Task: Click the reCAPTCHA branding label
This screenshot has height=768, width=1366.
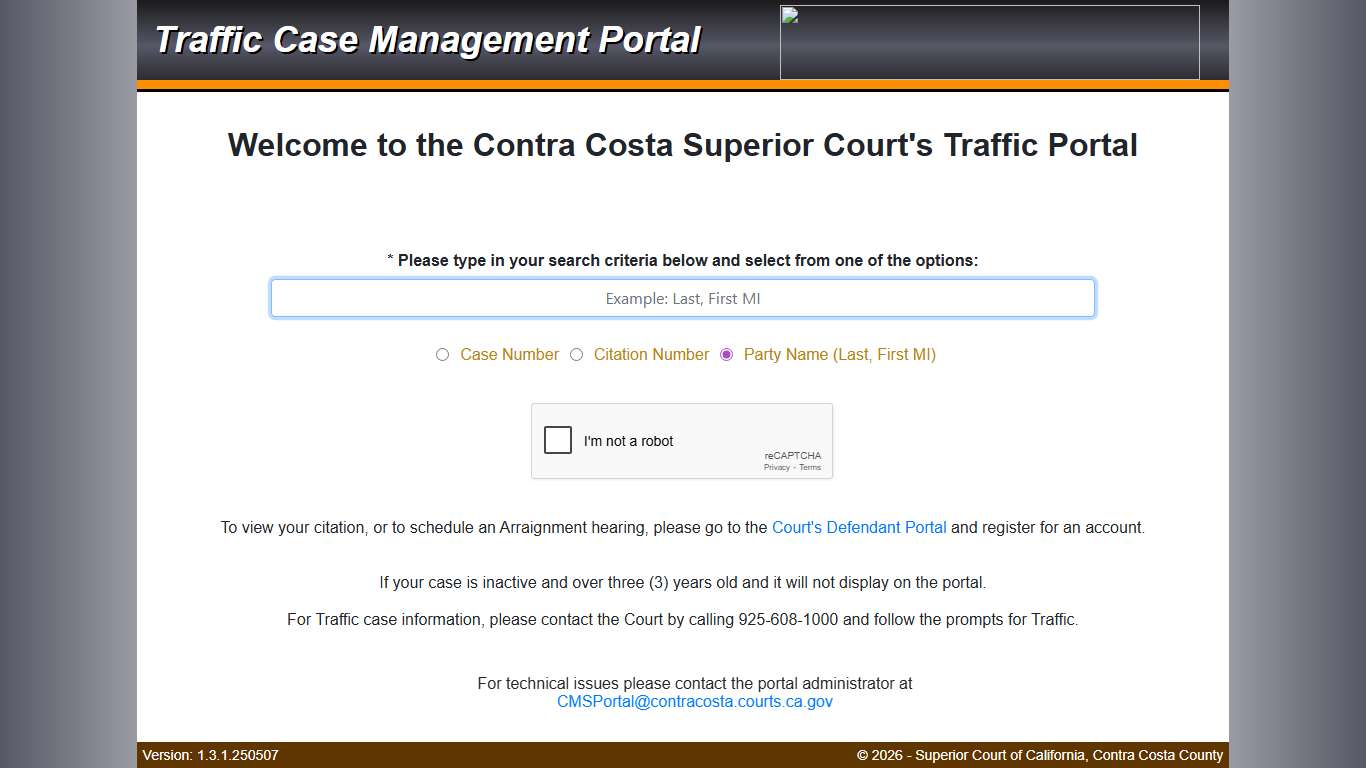Action: [792, 455]
